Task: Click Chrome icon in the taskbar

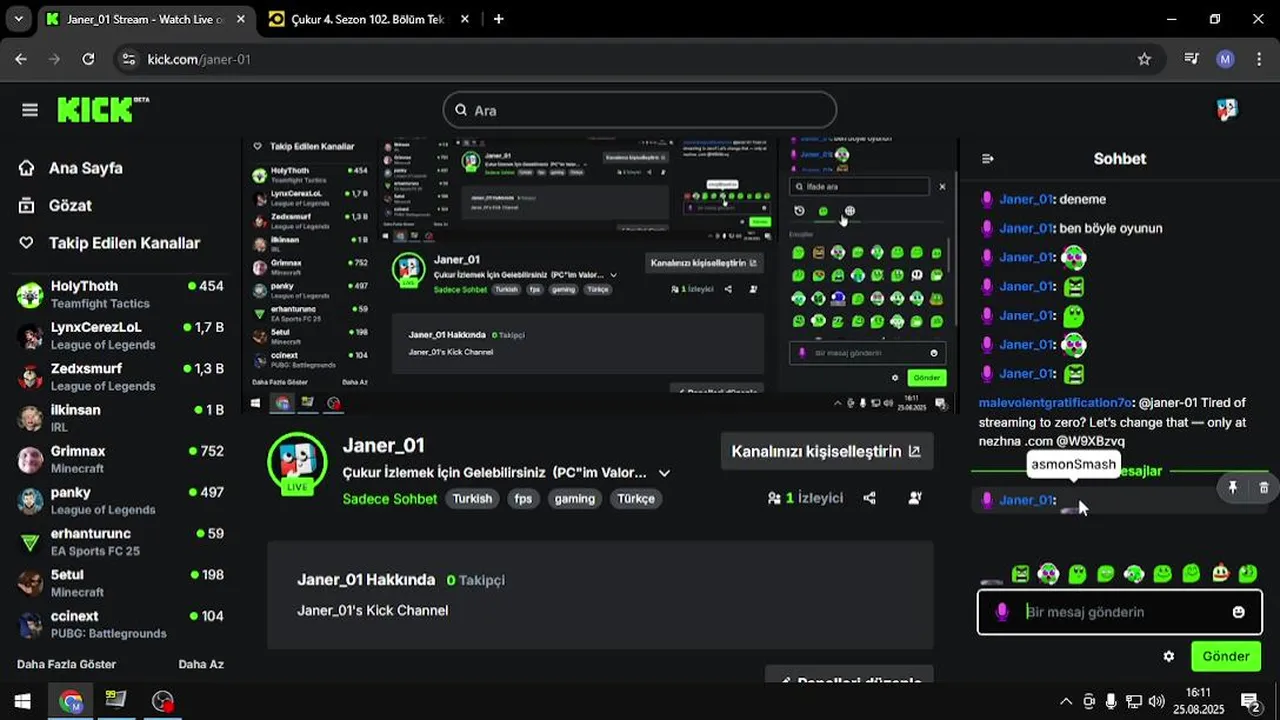Action: [x=70, y=701]
